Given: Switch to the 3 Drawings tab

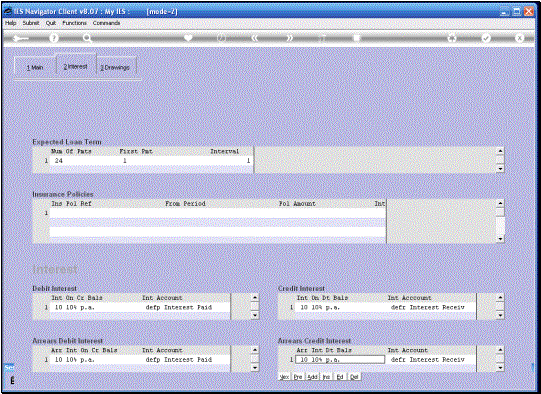Looking at the screenshot, I should coord(115,67).
